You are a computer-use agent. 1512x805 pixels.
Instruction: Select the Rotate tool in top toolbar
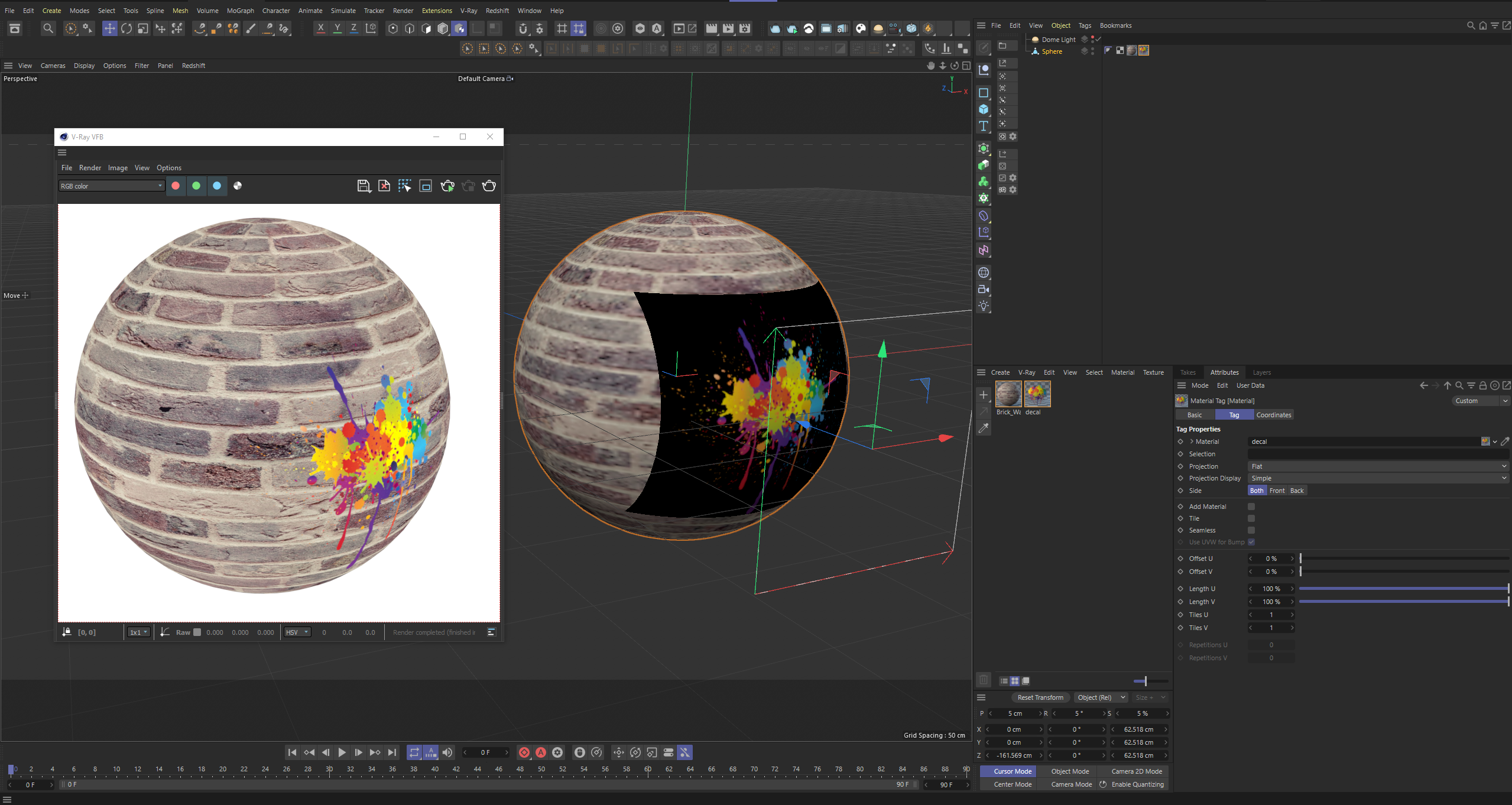pos(126,28)
